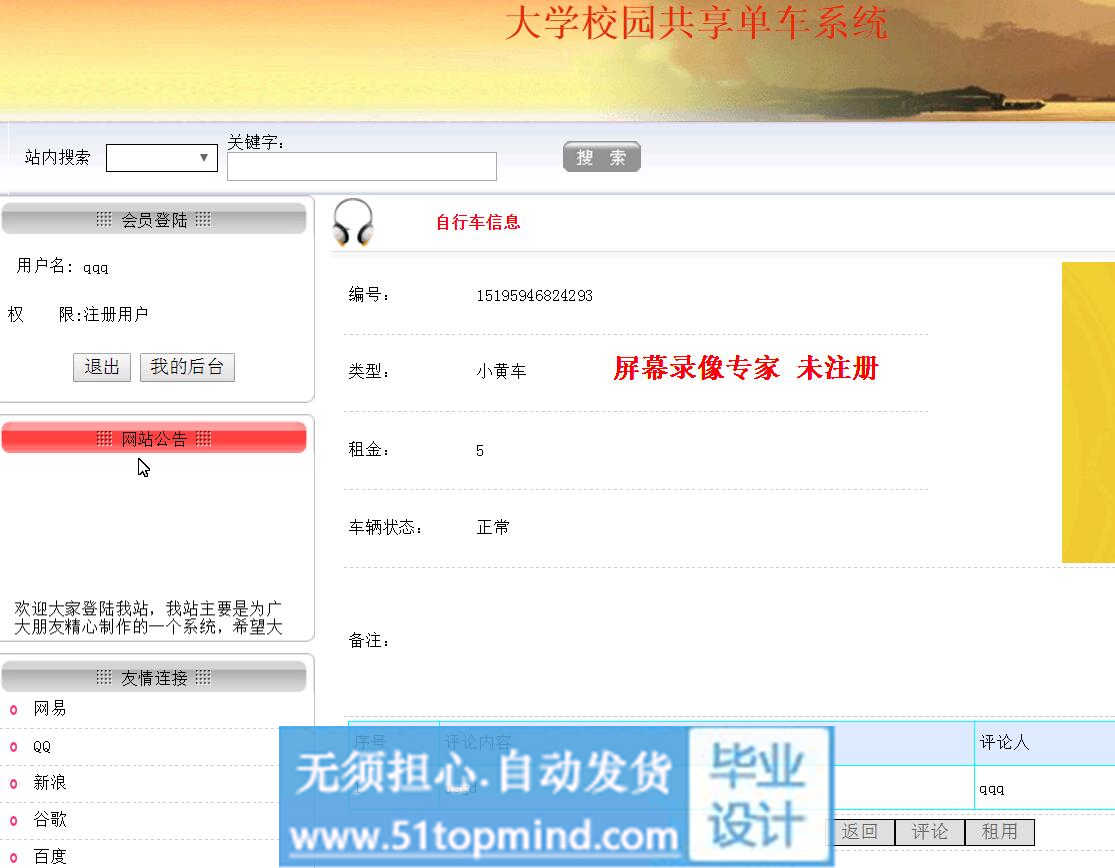Open the 网易 friendly link
The height and width of the screenshot is (868, 1115).
49,708
